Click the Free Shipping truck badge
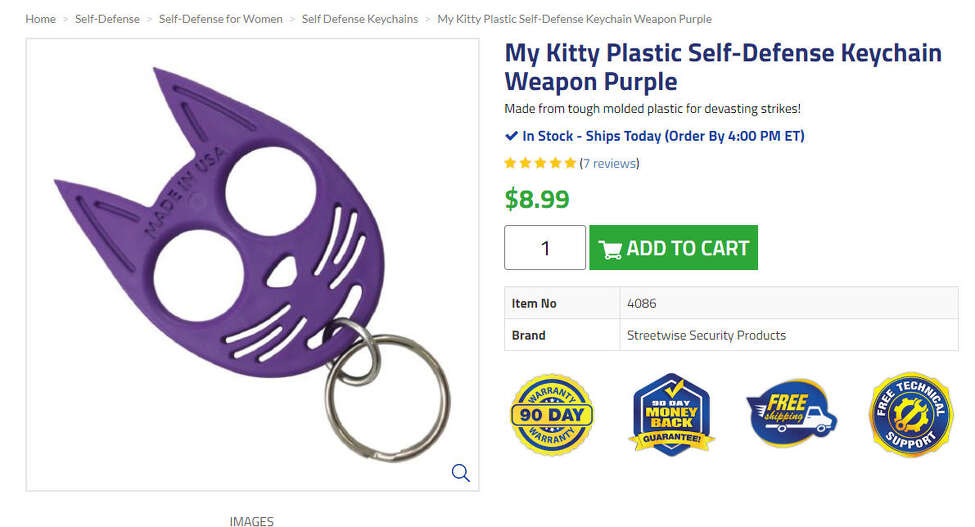The image size is (975, 527). point(791,414)
